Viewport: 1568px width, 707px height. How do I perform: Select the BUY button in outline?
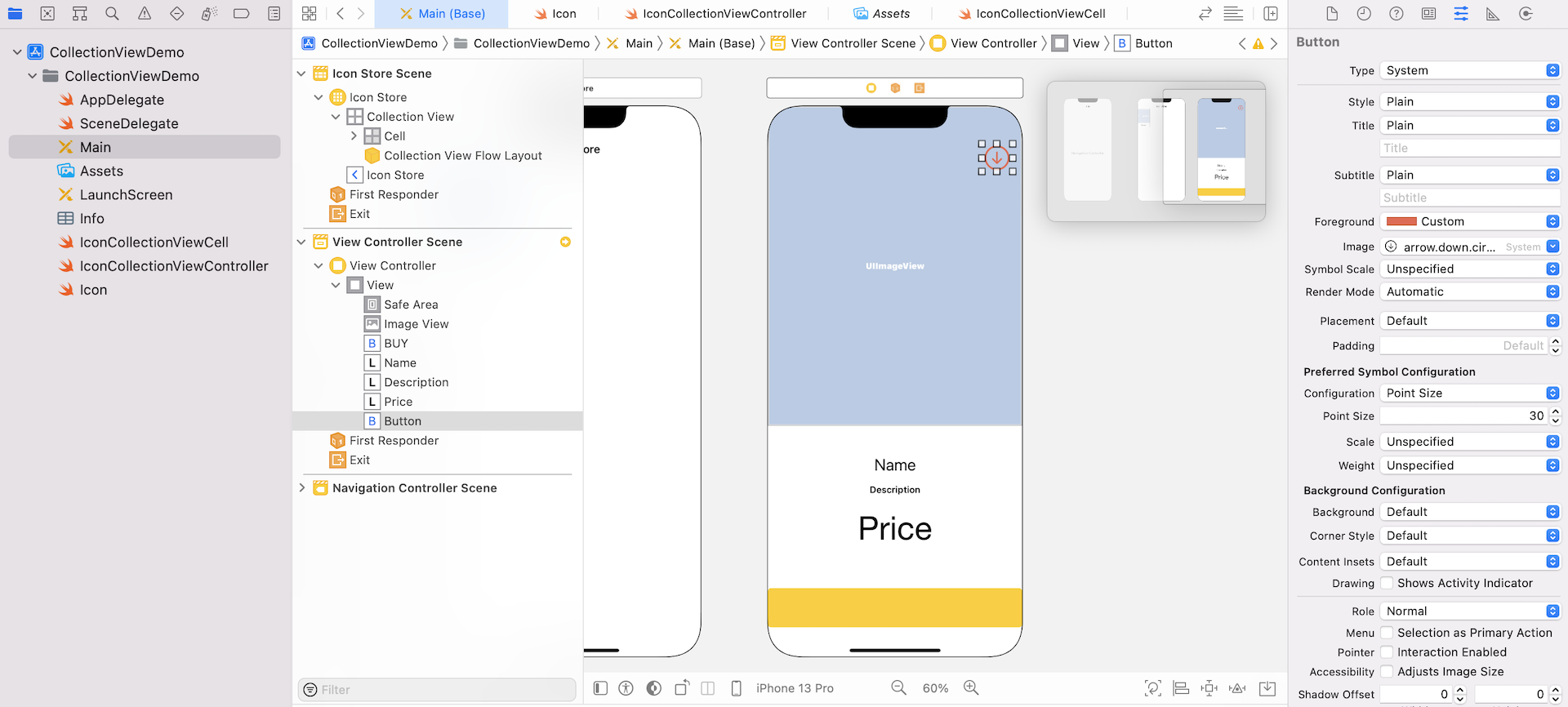[396, 344]
